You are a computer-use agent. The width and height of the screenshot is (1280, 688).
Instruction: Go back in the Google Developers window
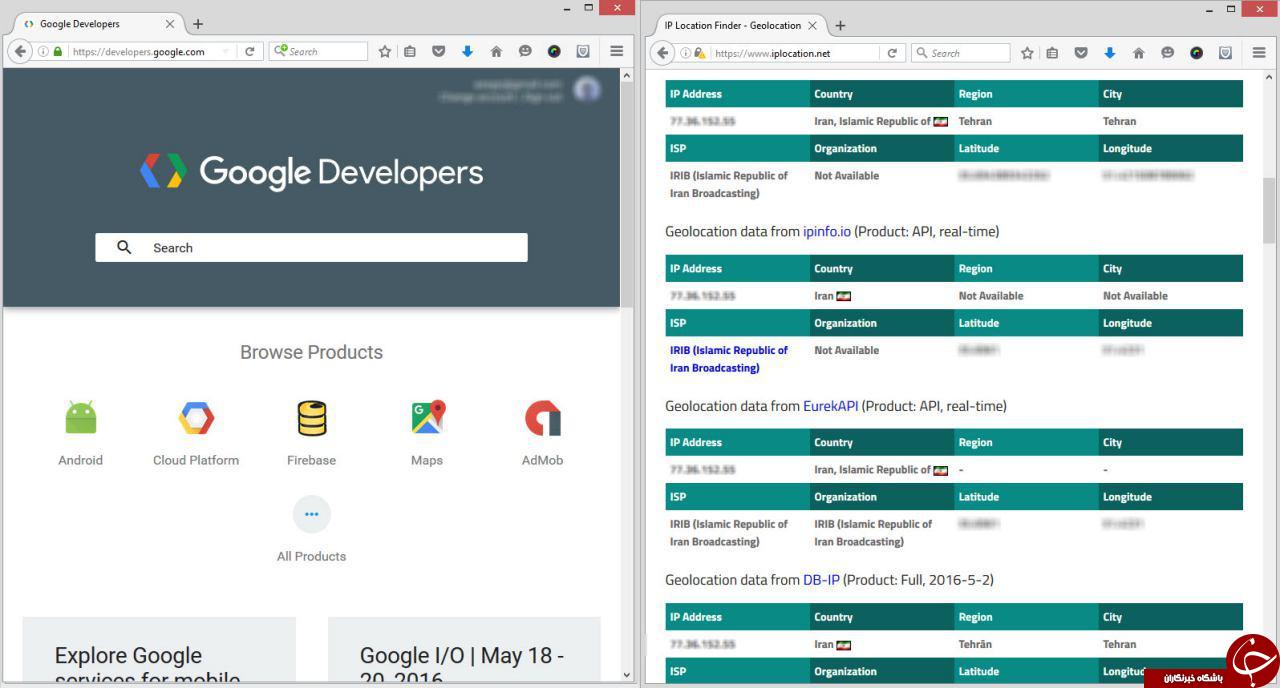coord(21,51)
